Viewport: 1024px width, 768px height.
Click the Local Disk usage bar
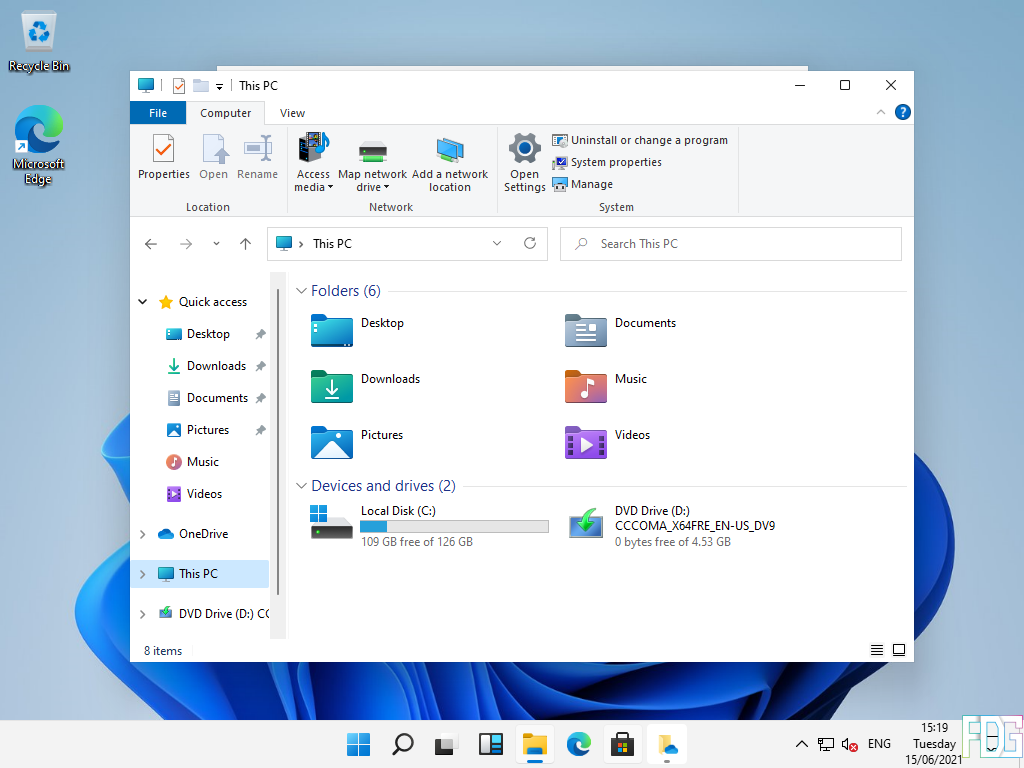coord(455,526)
